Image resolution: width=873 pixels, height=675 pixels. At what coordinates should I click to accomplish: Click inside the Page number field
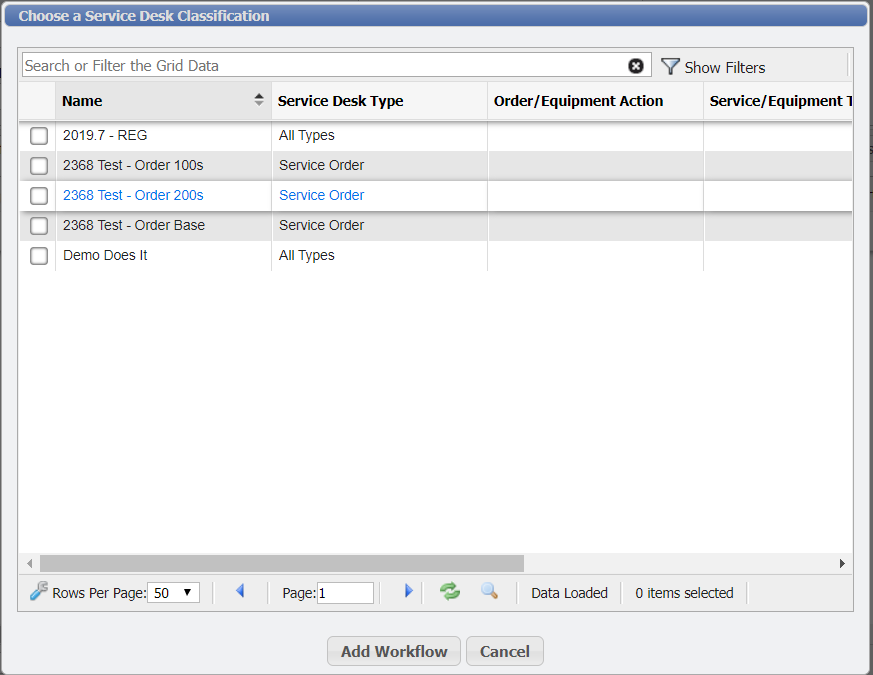(345, 592)
